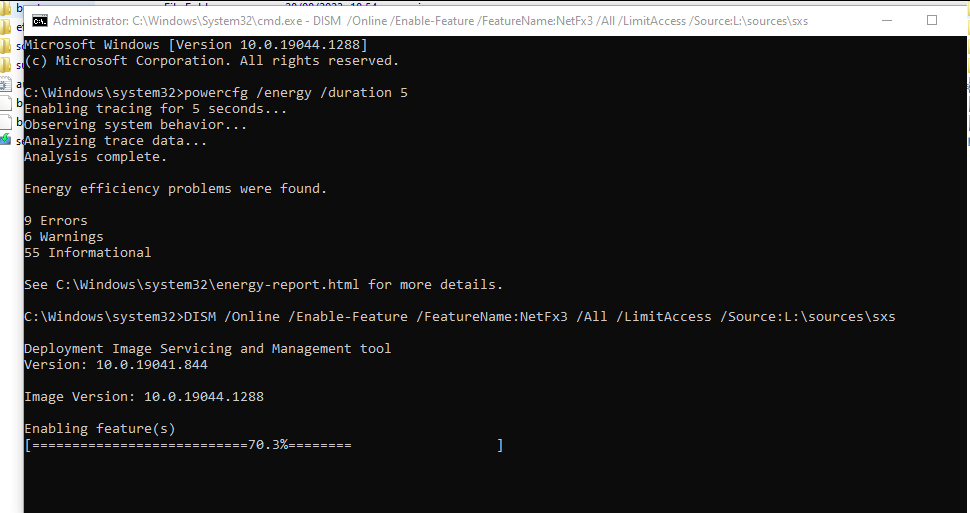970x513 pixels.
Task: Click the green arrow file icon behind console
Action: (5, 140)
